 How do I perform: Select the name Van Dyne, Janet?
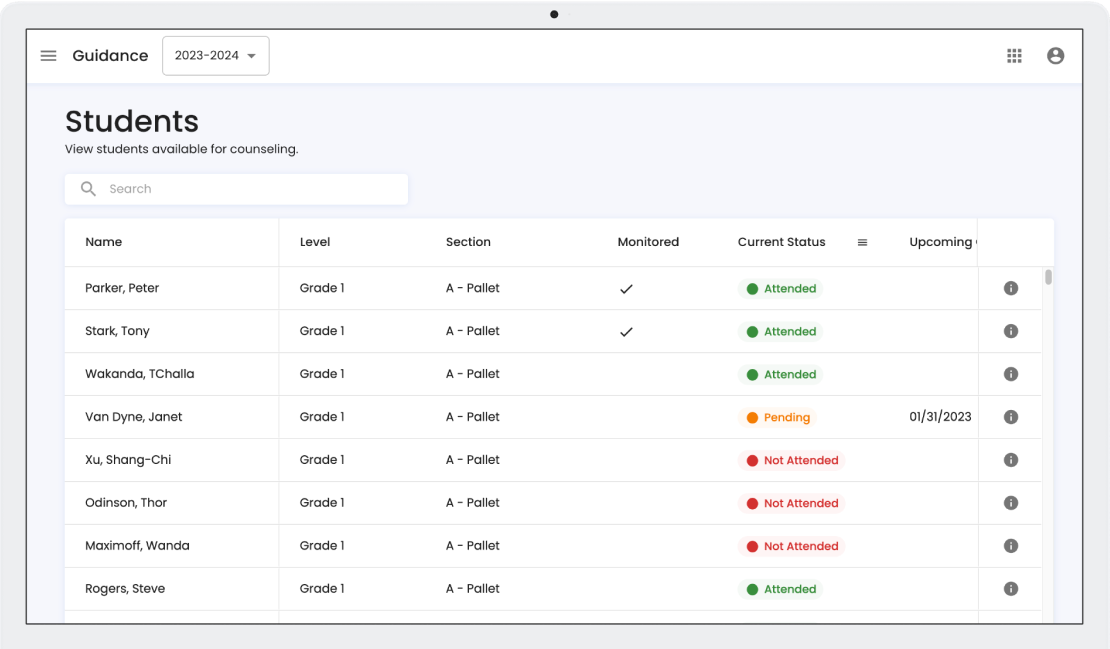tap(134, 417)
